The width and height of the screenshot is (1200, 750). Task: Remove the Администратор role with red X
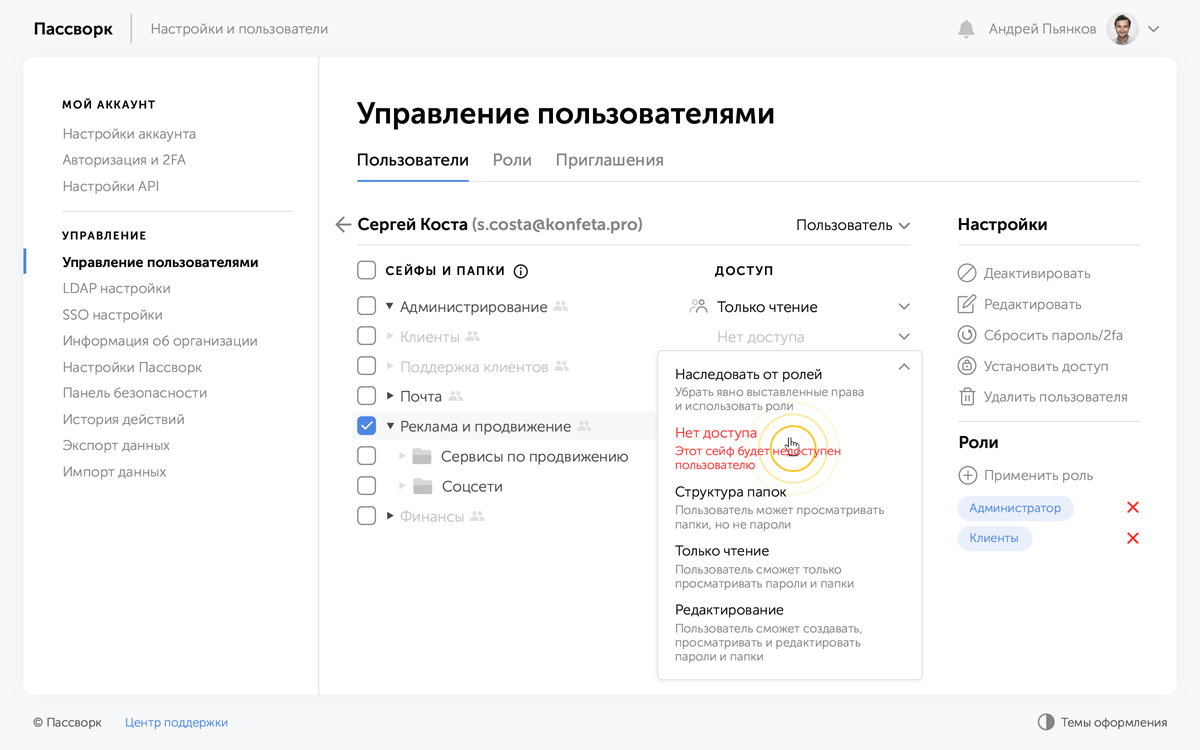coord(1133,508)
